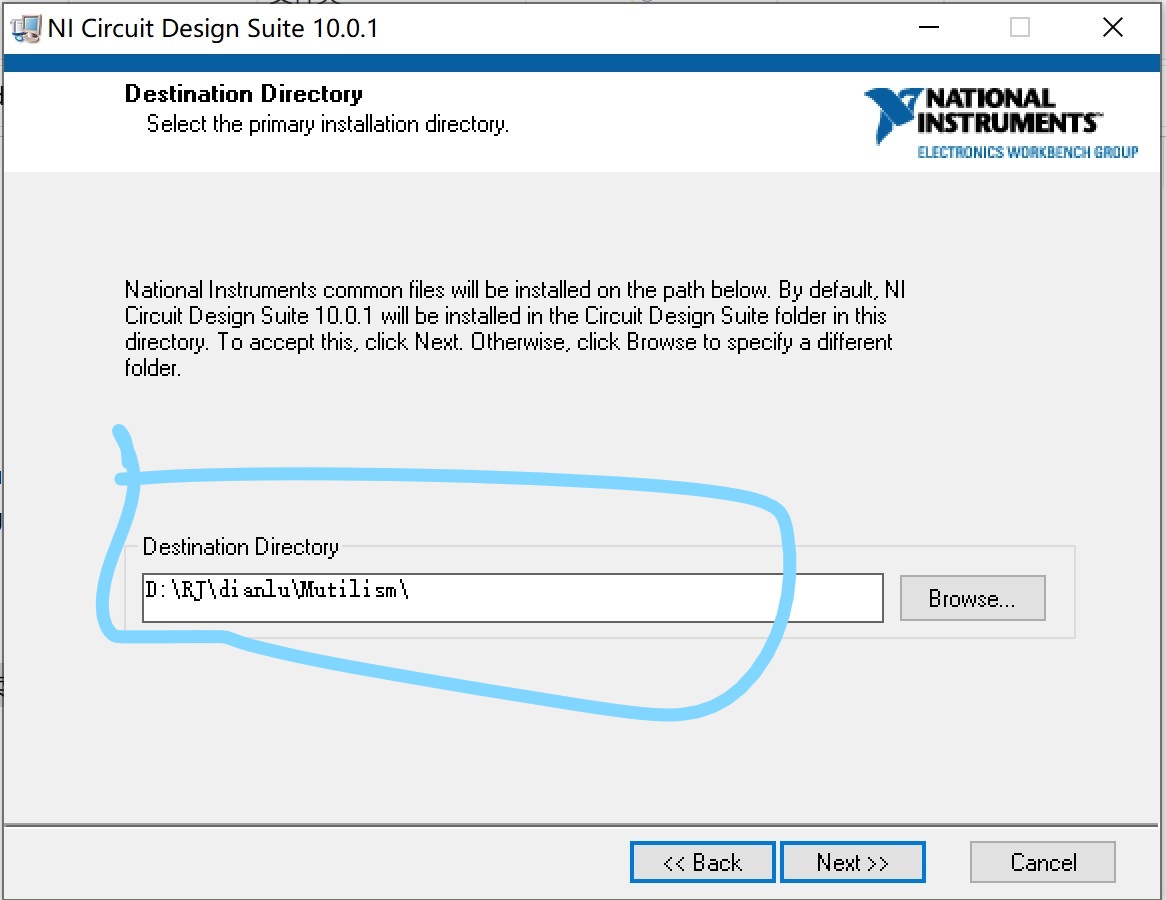
Task: Open the Browse... folder picker
Action: [972, 598]
